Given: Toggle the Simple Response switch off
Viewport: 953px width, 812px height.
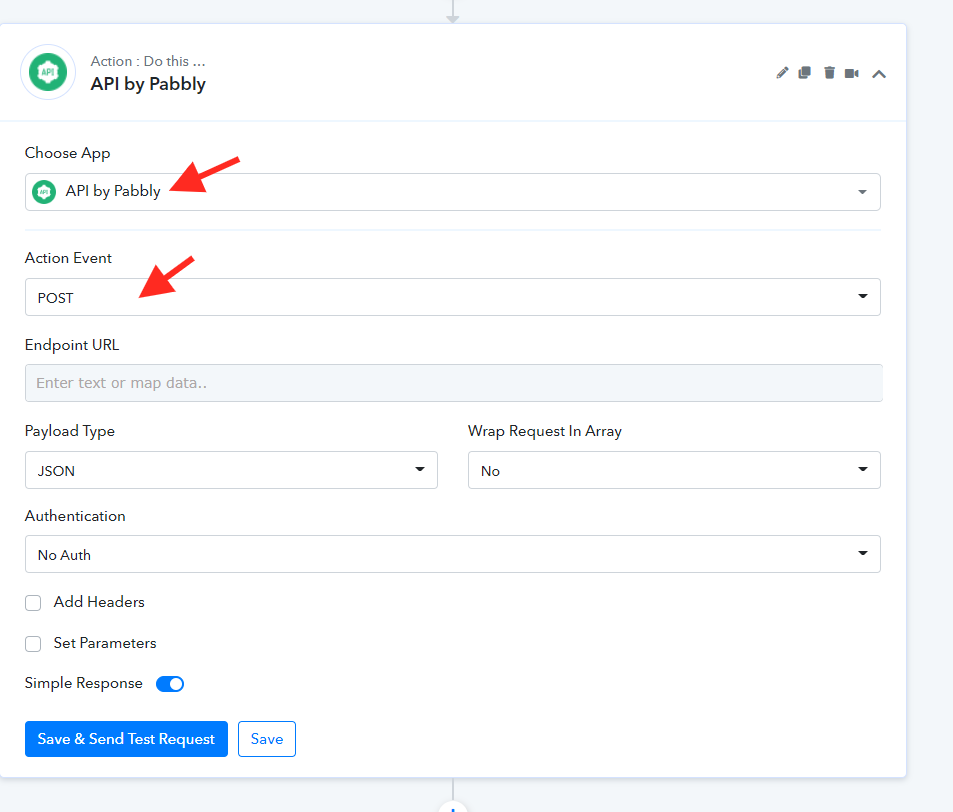Looking at the screenshot, I should 170,684.
